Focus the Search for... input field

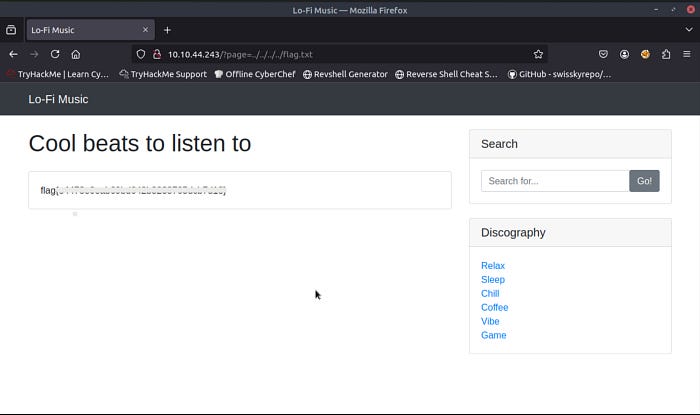555,181
